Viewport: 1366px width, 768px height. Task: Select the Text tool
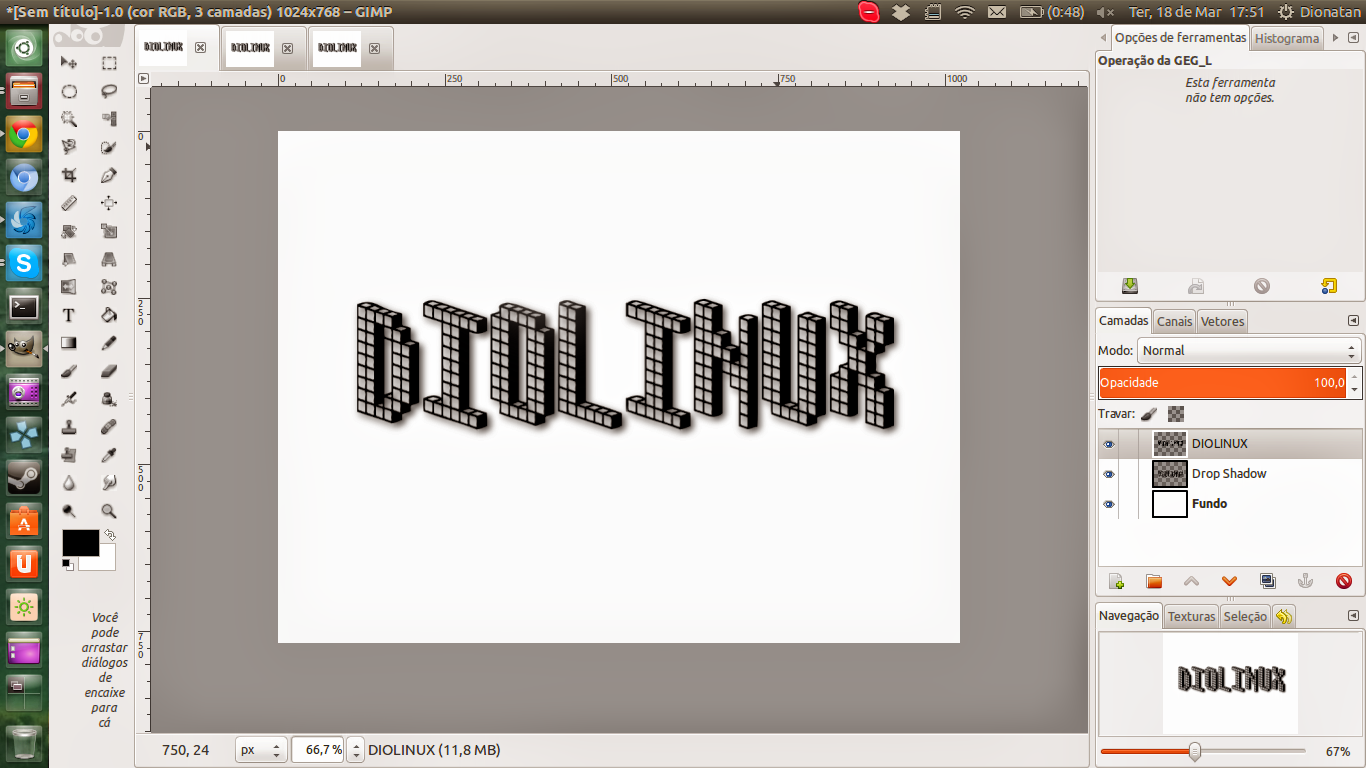point(69,315)
